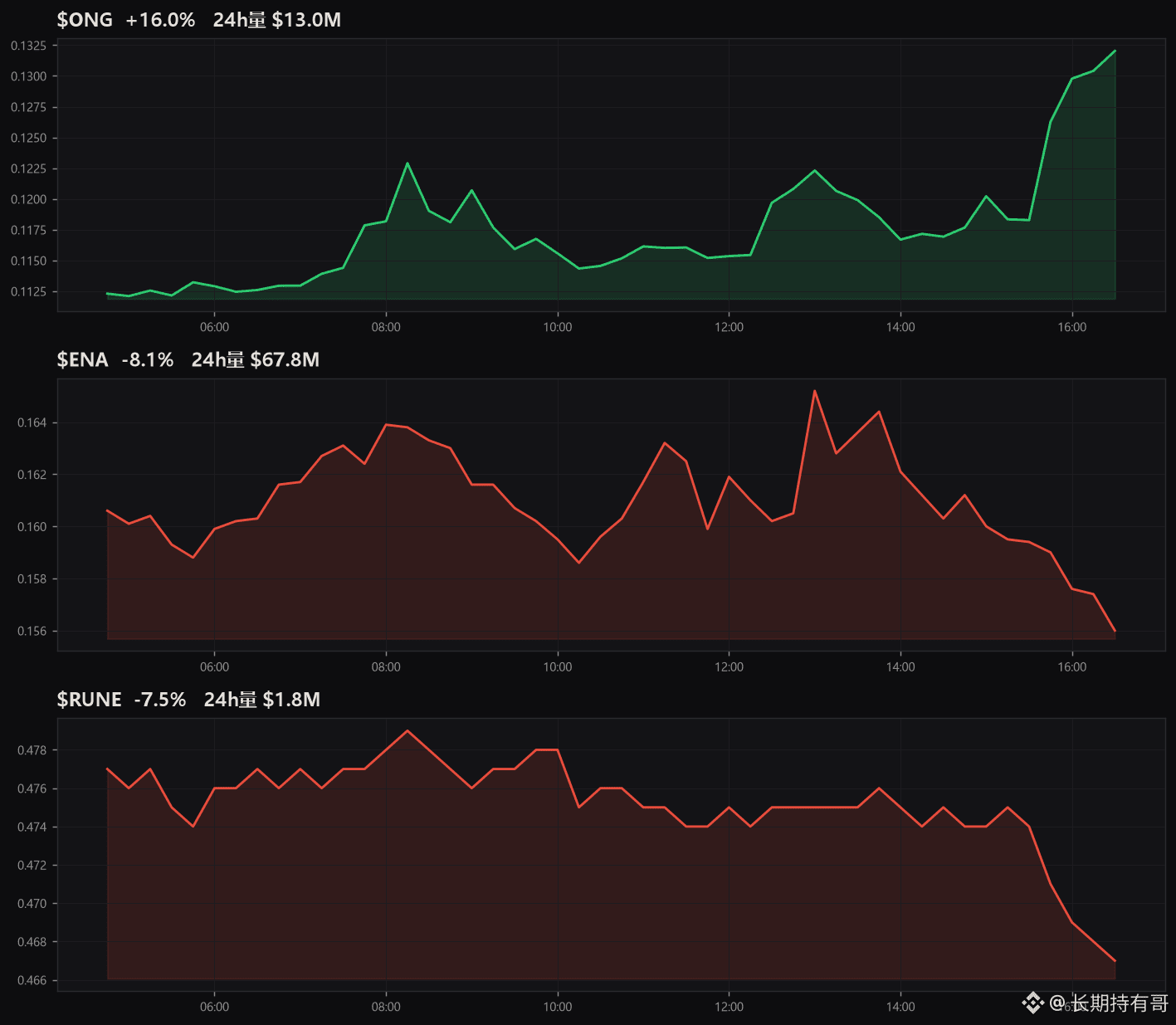Viewport: 1176px width, 1025px height.
Task: Select the 12:00 time label under $RUNE chart
Action: 730,1007
